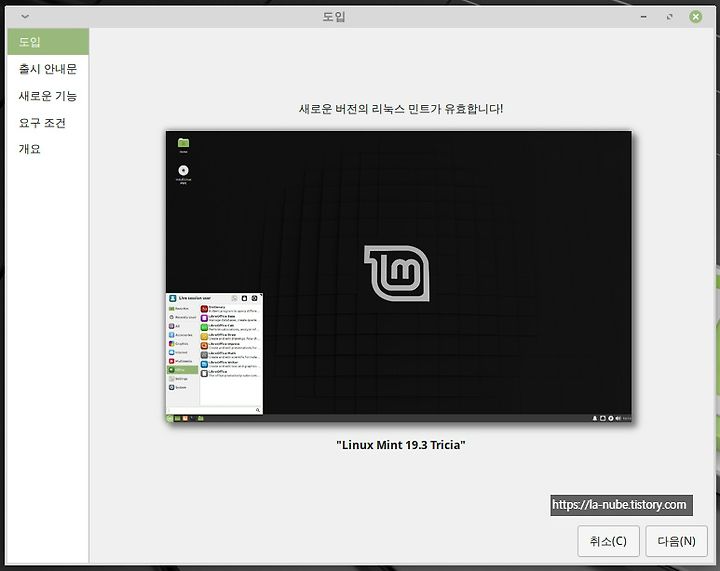Go to the 요구 조건 page
Image resolution: width=720 pixels, height=571 pixels.
click(x=48, y=123)
